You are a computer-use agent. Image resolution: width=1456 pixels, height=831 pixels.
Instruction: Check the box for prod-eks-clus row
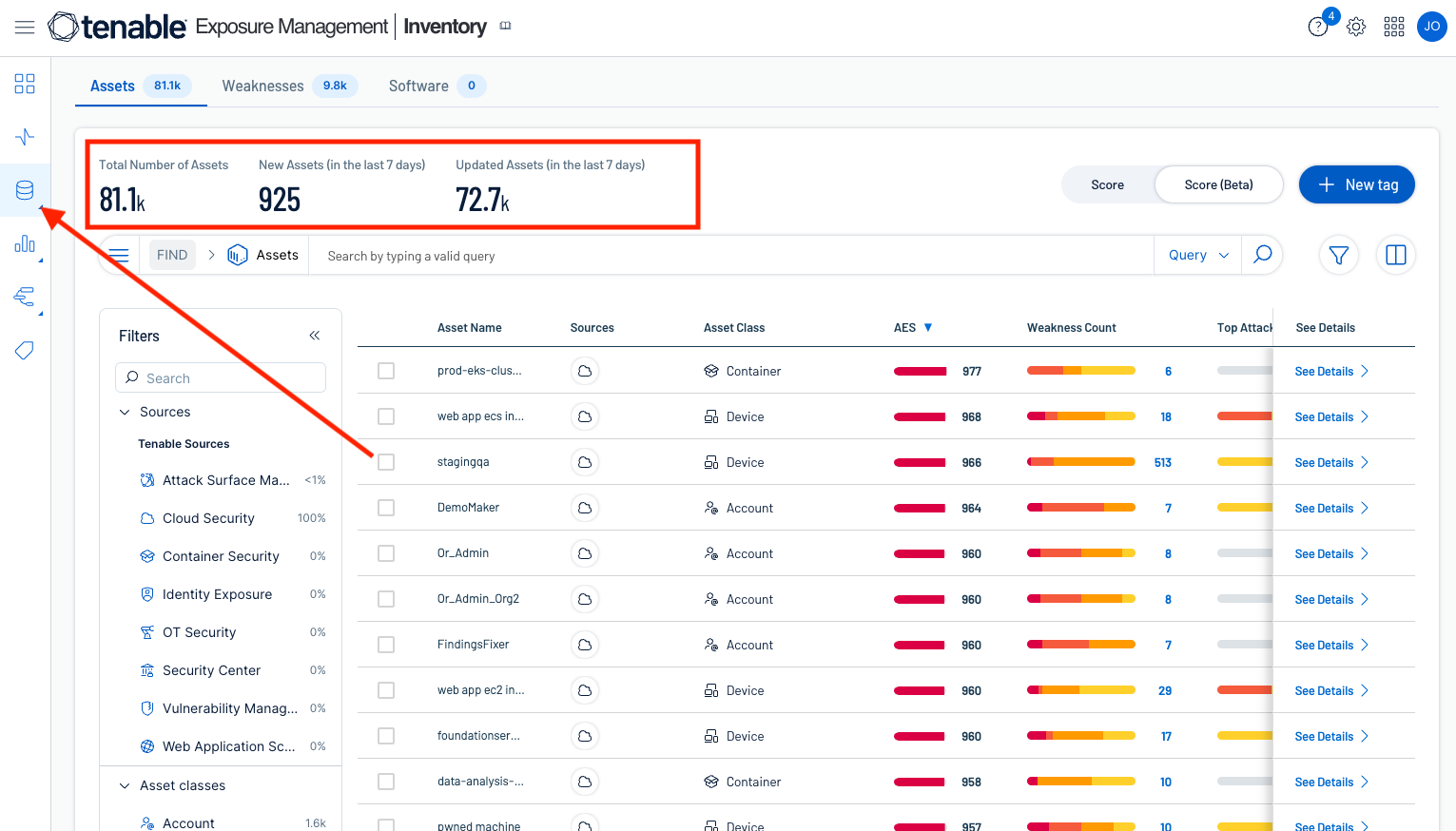[x=386, y=371]
